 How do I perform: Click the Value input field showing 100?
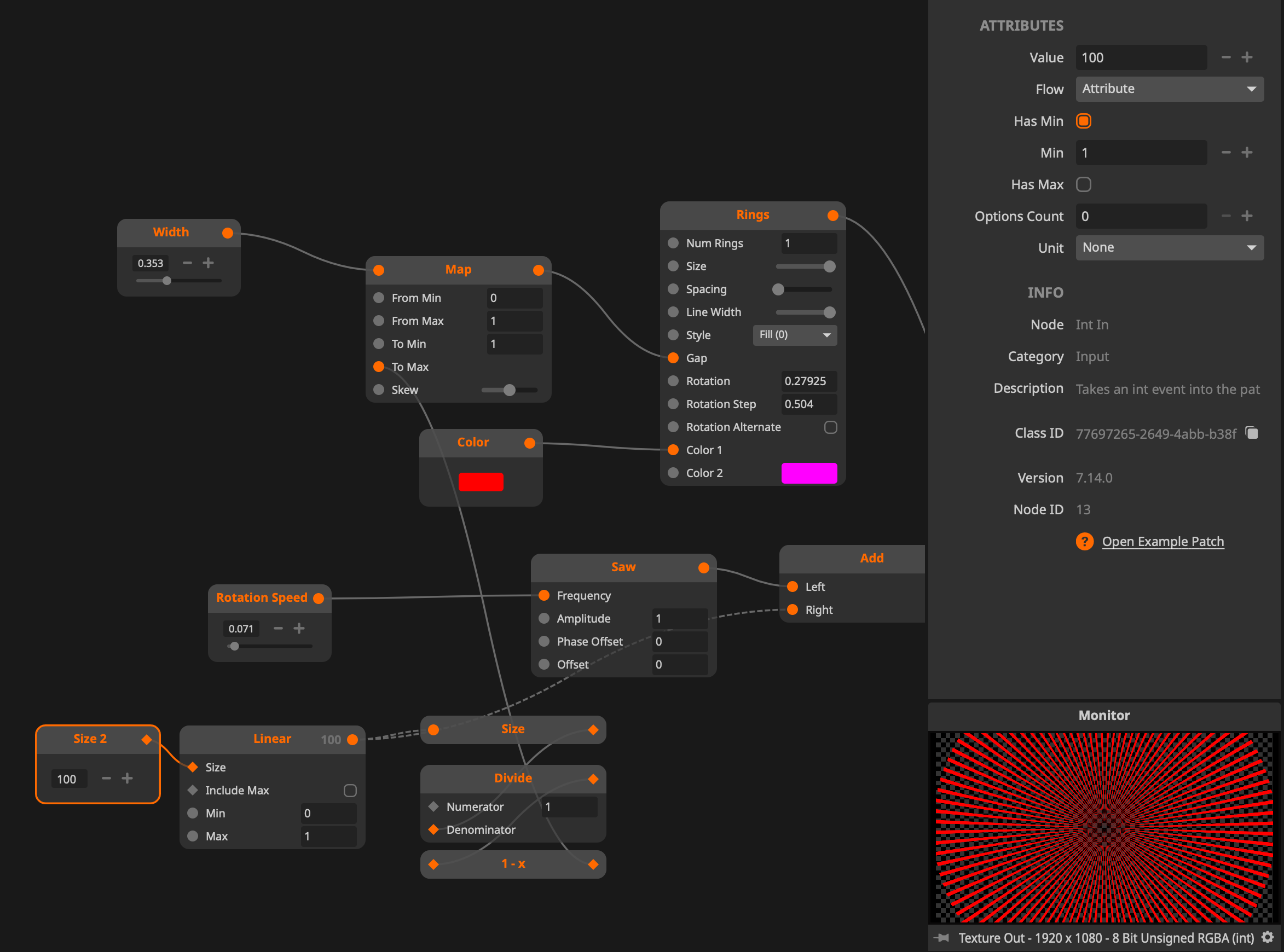(x=1141, y=57)
